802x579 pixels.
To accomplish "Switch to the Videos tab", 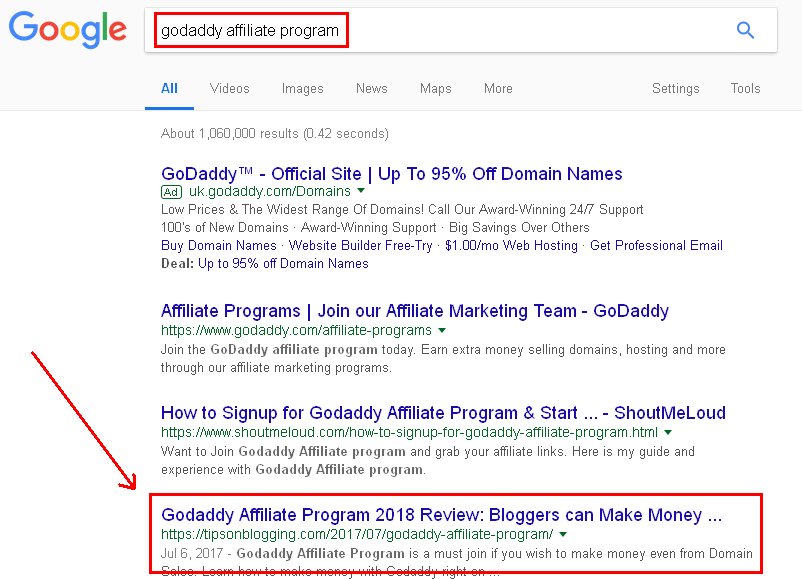I will click(230, 88).
